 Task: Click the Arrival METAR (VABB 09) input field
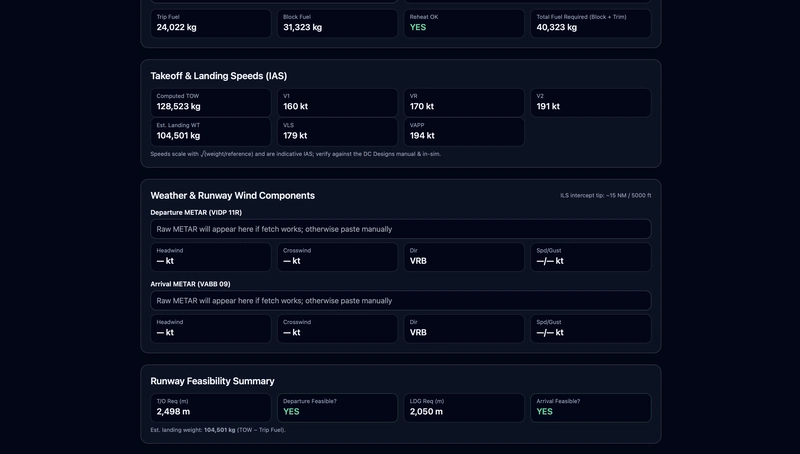400,300
